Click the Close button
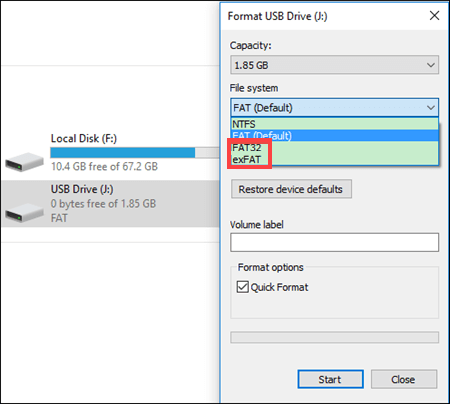This screenshot has height=404, width=450. pos(404,379)
